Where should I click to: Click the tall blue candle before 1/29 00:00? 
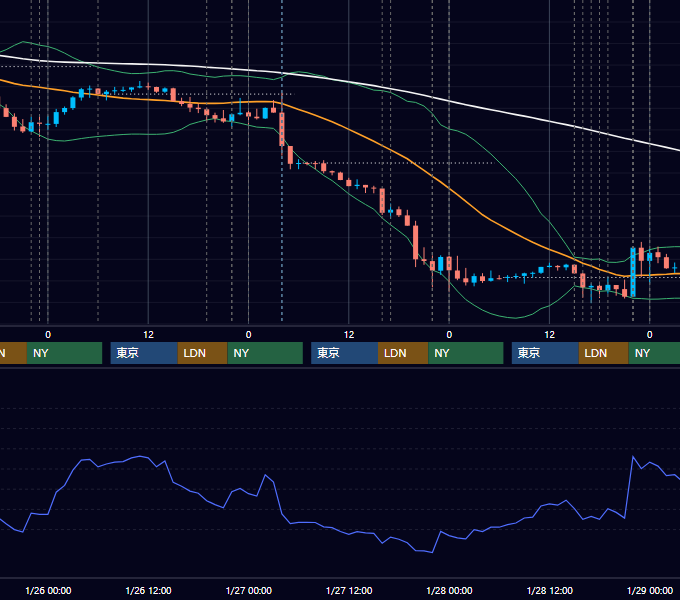click(633, 272)
